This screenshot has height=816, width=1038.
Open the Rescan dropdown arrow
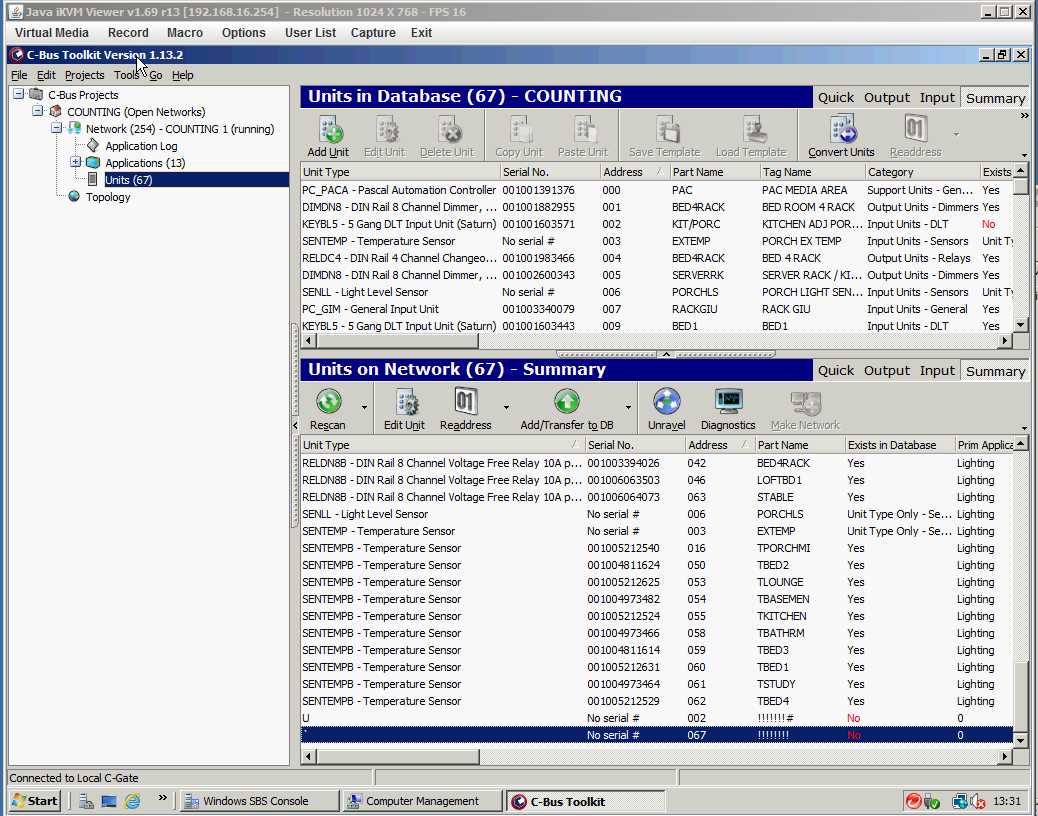(364, 407)
